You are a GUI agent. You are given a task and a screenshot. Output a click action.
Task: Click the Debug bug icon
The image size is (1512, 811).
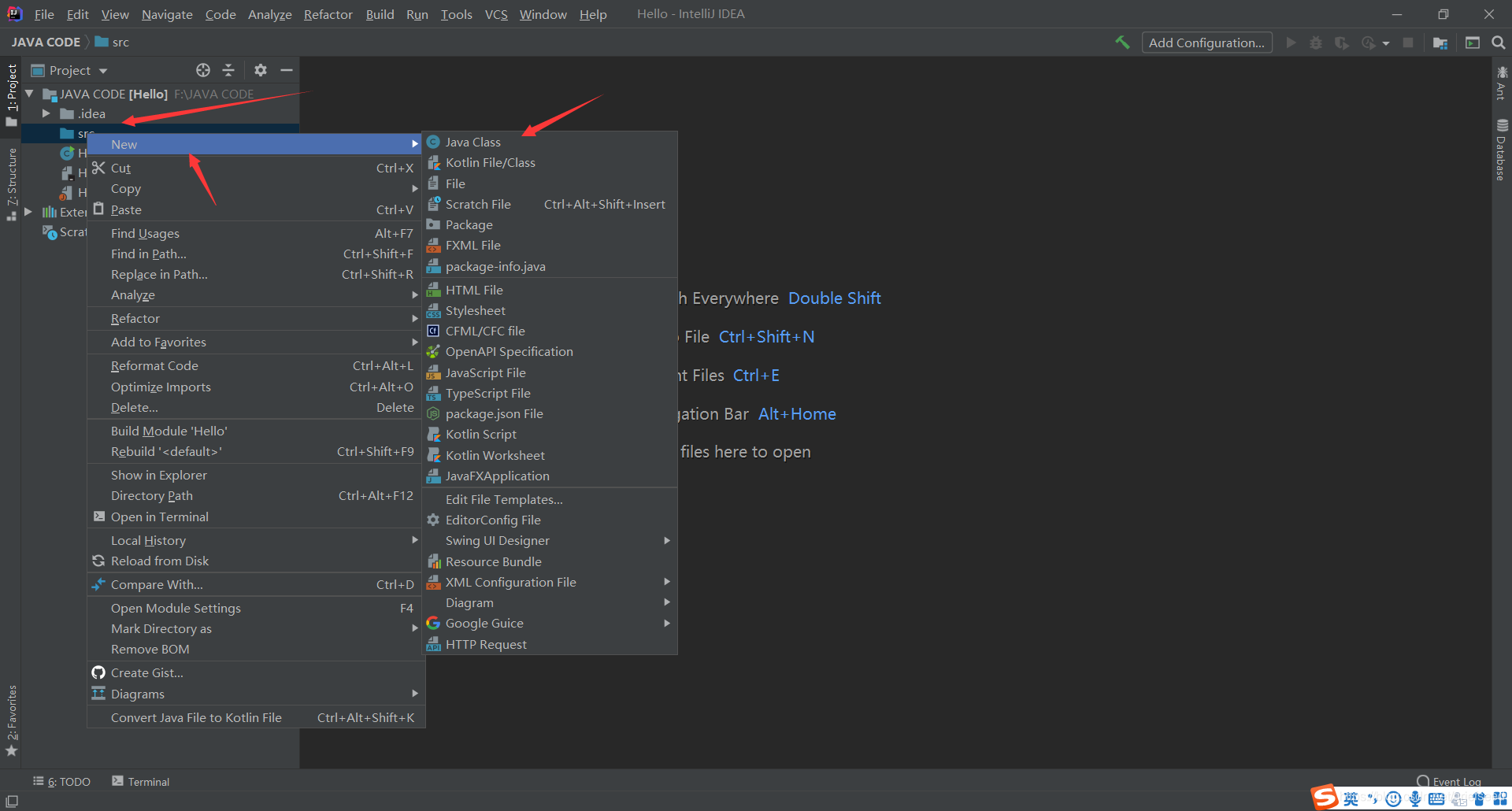[x=1316, y=43]
